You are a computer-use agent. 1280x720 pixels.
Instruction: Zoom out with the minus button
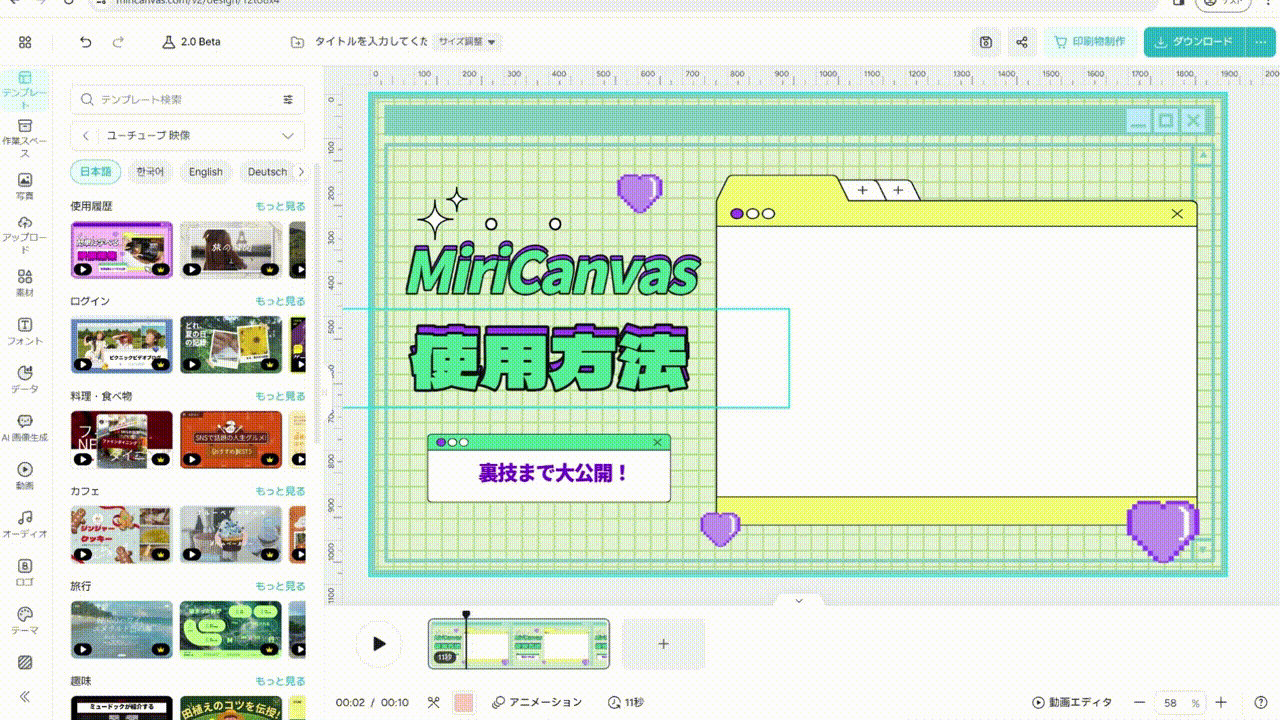[x=1139, y=703]
